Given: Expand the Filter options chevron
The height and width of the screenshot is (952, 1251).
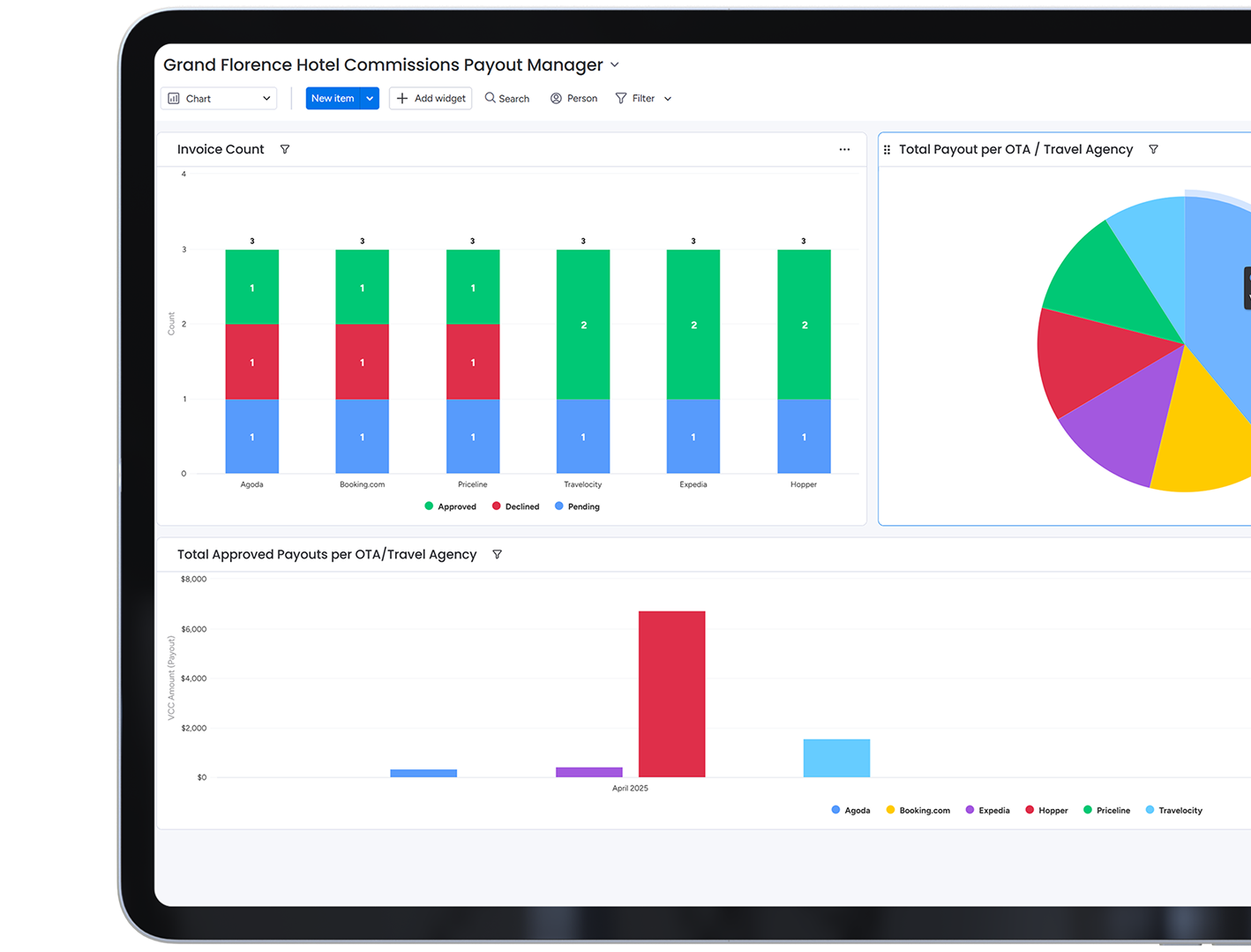Looking at the screenshot, I should click(x=668, y=99).
